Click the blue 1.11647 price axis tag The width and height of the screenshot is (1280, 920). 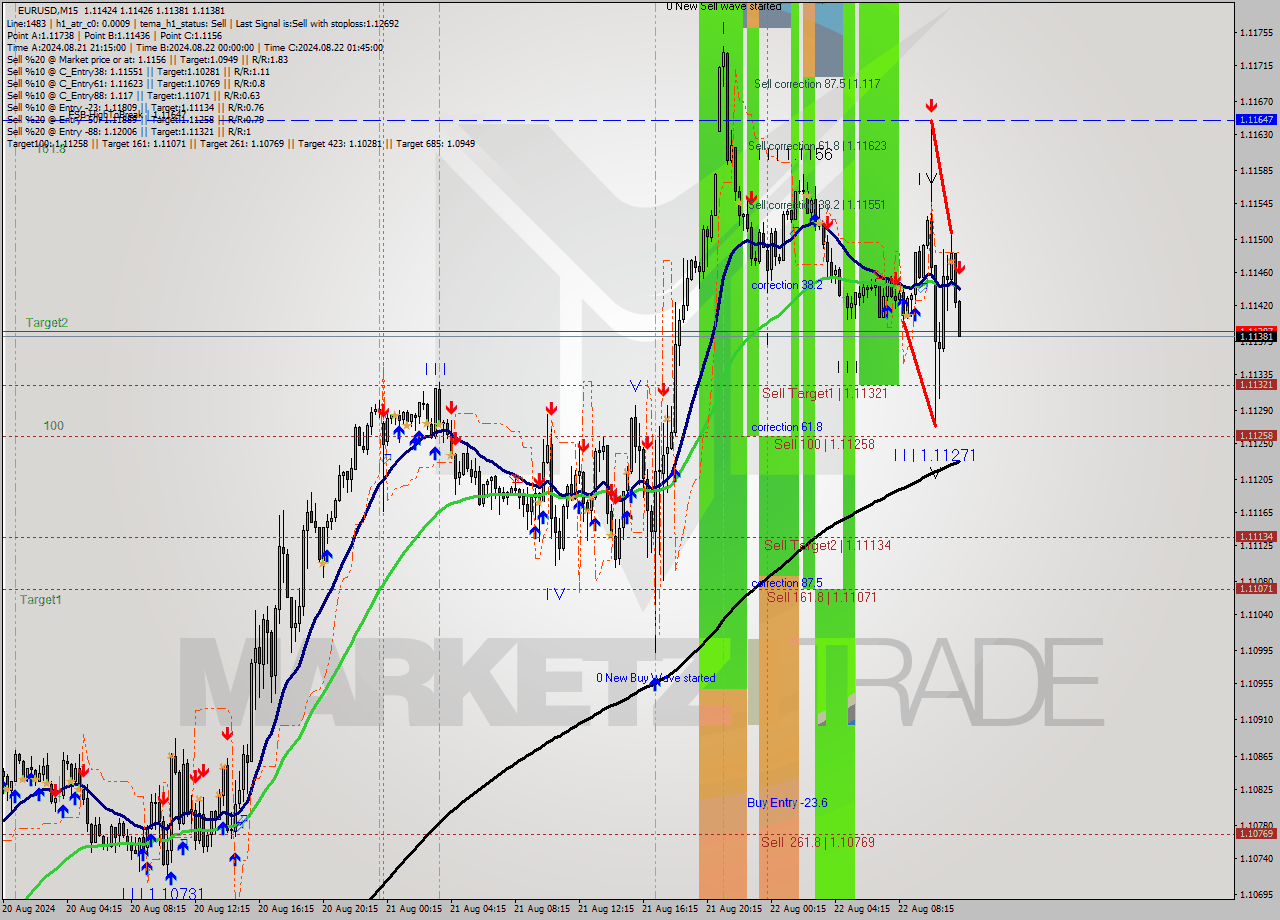[x=1256, y=119]
